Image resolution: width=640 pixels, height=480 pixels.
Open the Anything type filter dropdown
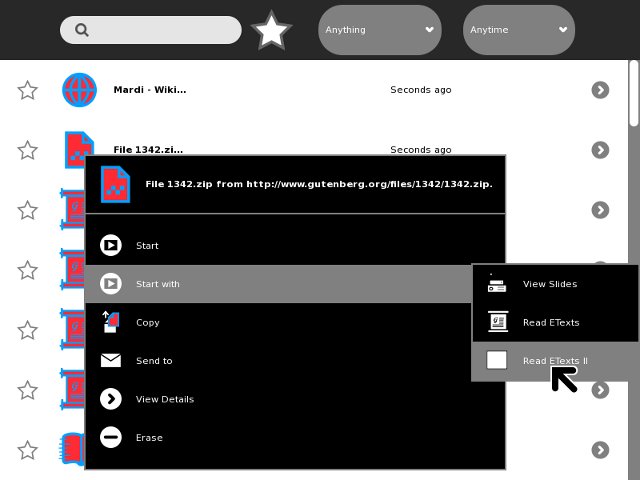pos(379,30)
